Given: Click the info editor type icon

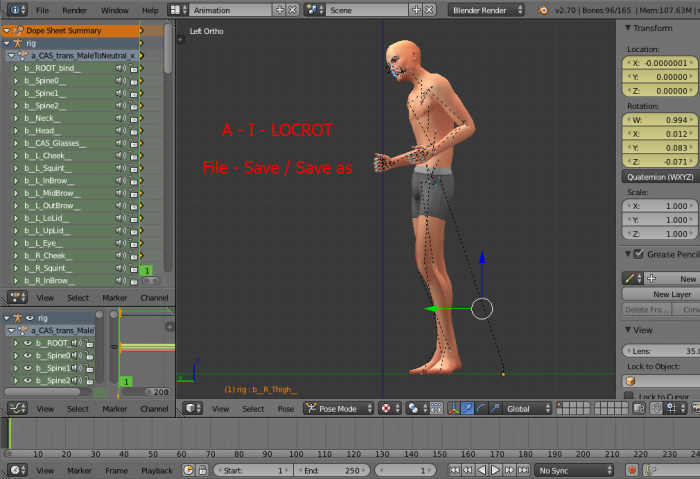Looking at the screenshot, I should (15, 9).
